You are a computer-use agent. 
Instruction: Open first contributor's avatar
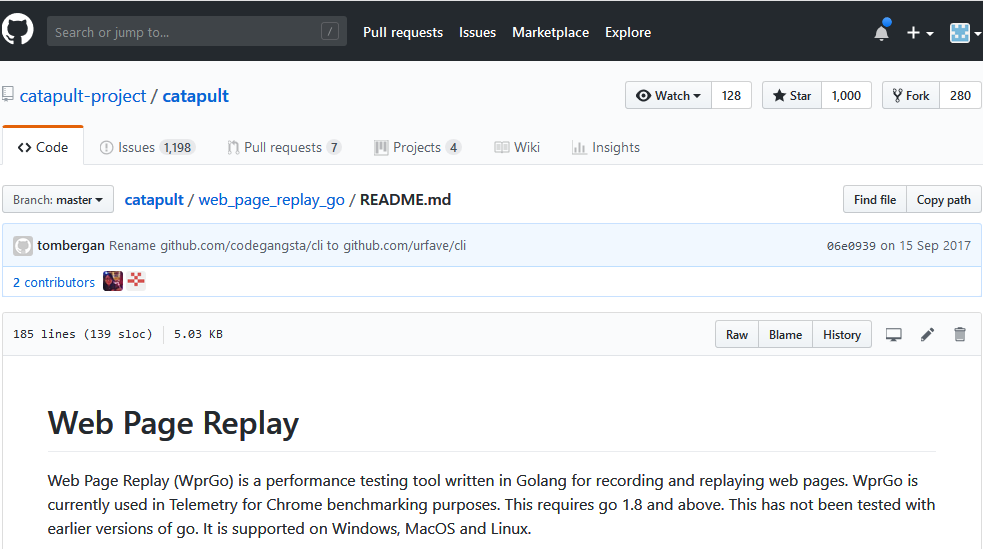coord(113,281)
